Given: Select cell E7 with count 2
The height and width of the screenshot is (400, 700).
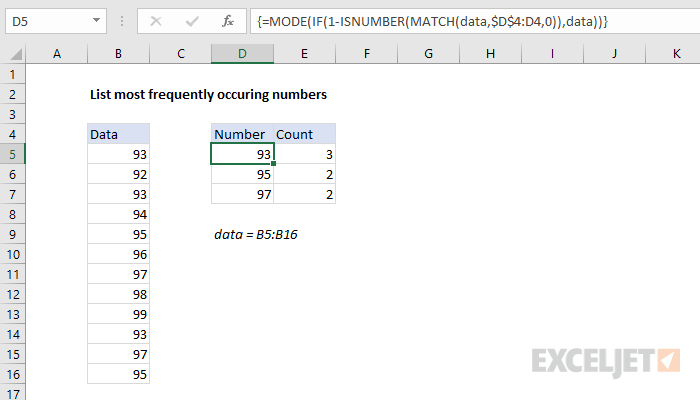Looking at the screenshot, I should 304,194.
